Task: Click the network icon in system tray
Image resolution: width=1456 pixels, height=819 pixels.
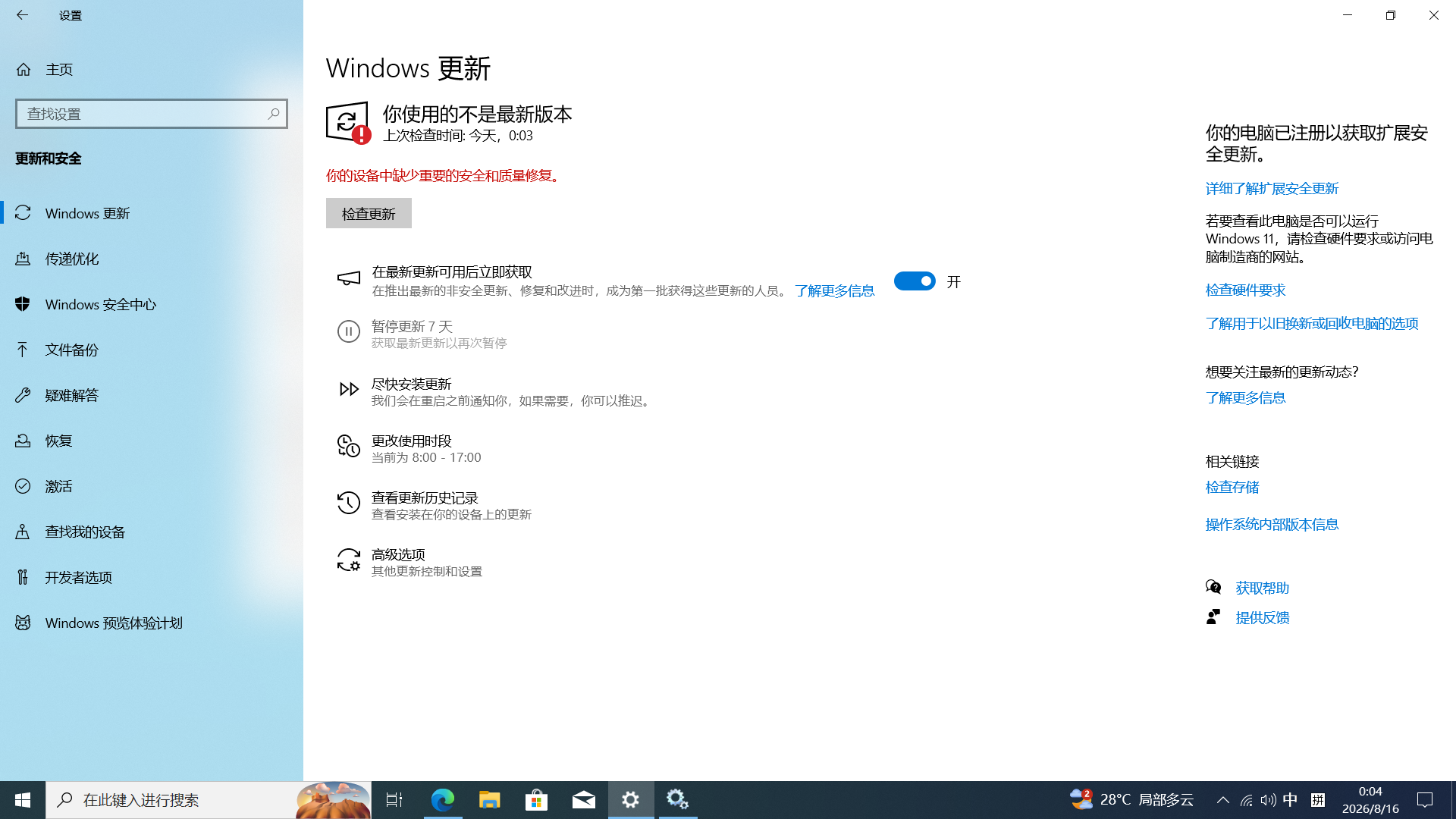Action: [x=1246, y=800]
